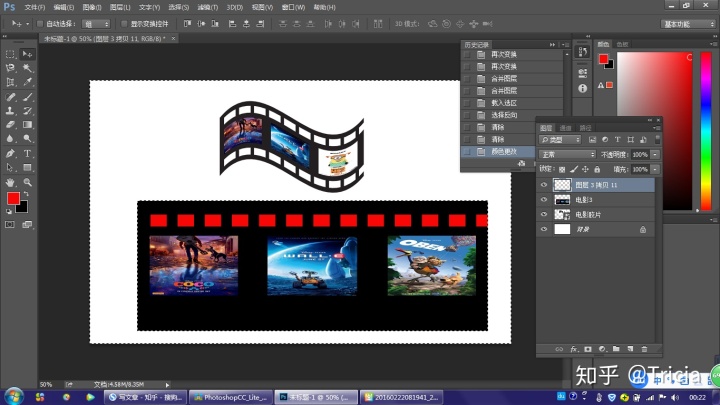Viewport: 720px width, 405px height.
Task: Open the 组 auto-select dropdown
Action: (96, 24)
